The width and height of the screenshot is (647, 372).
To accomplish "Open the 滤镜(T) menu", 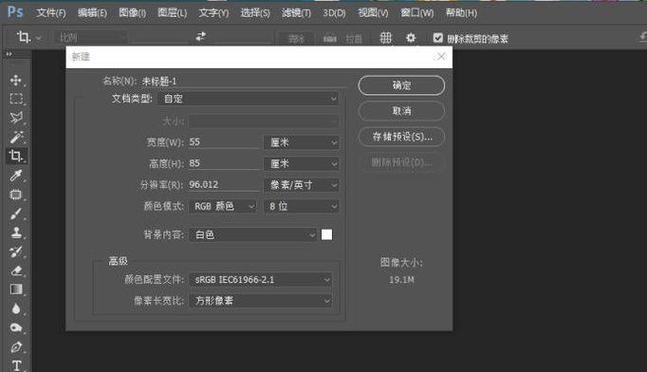I will click(296, 13).
